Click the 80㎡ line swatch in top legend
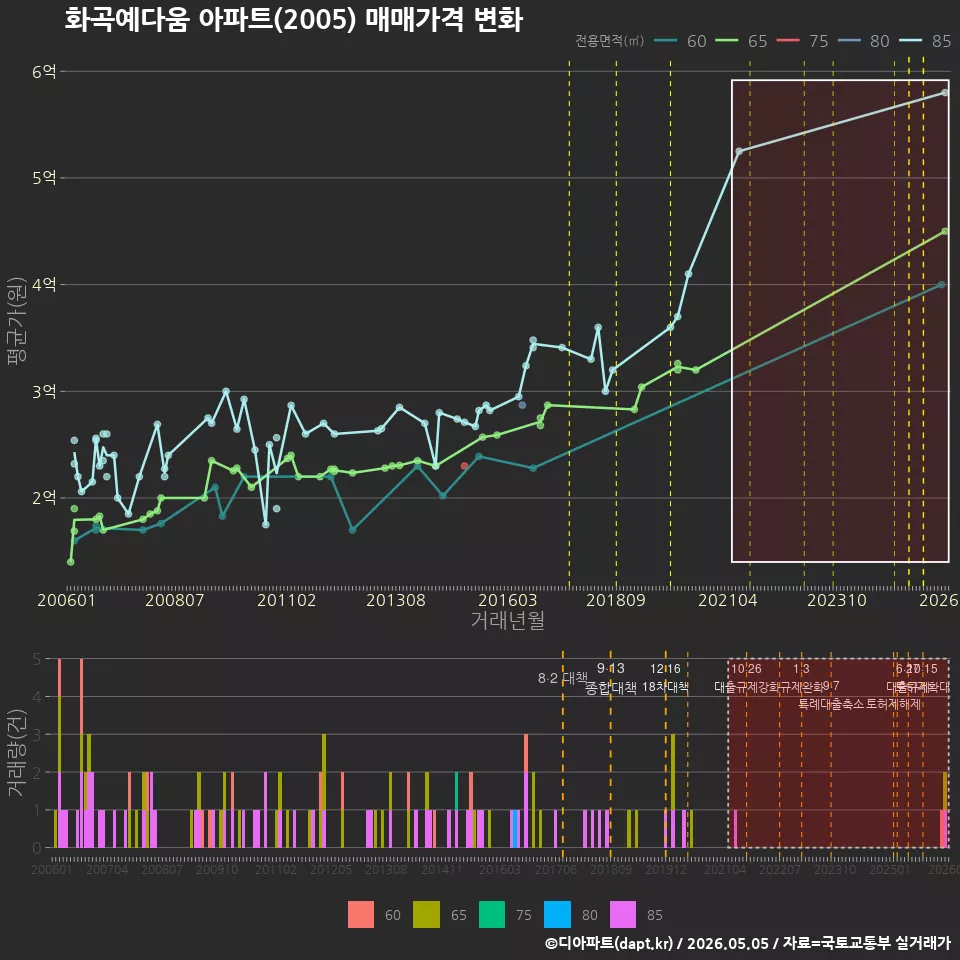This screenshot has height=960, width=960. [849, 41]
